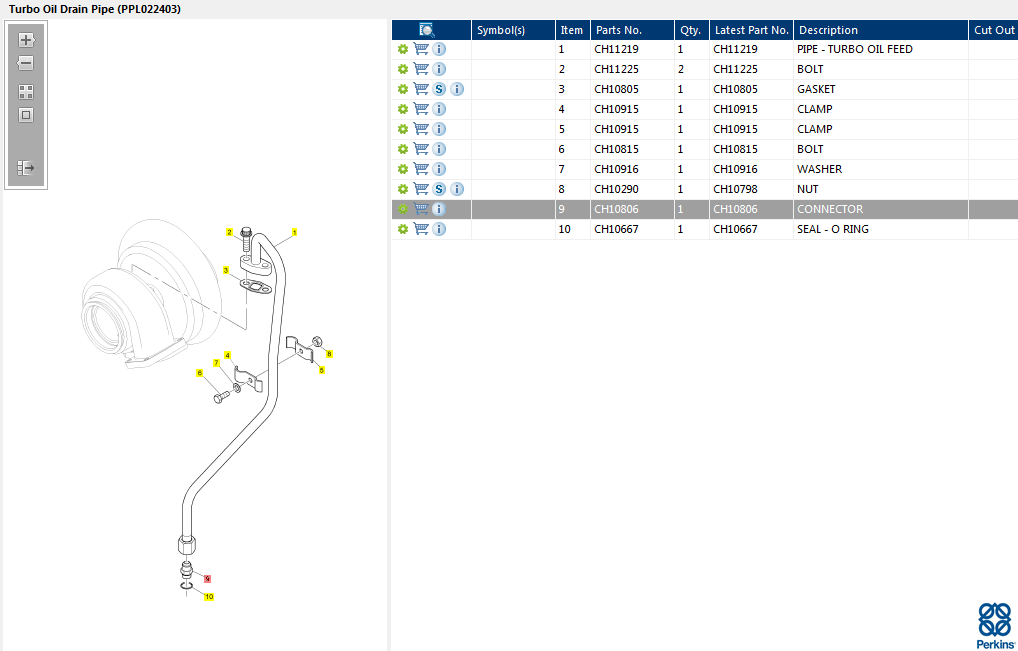Click the Qty. column header

[692, 30]
